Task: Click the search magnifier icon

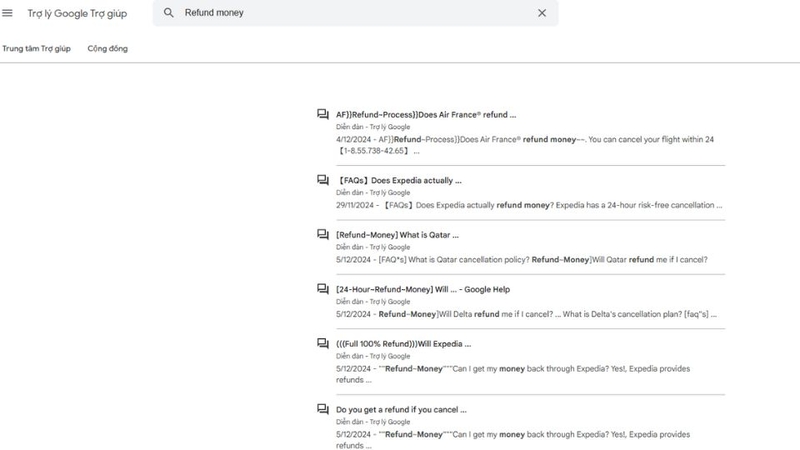Action: (168, 13)
